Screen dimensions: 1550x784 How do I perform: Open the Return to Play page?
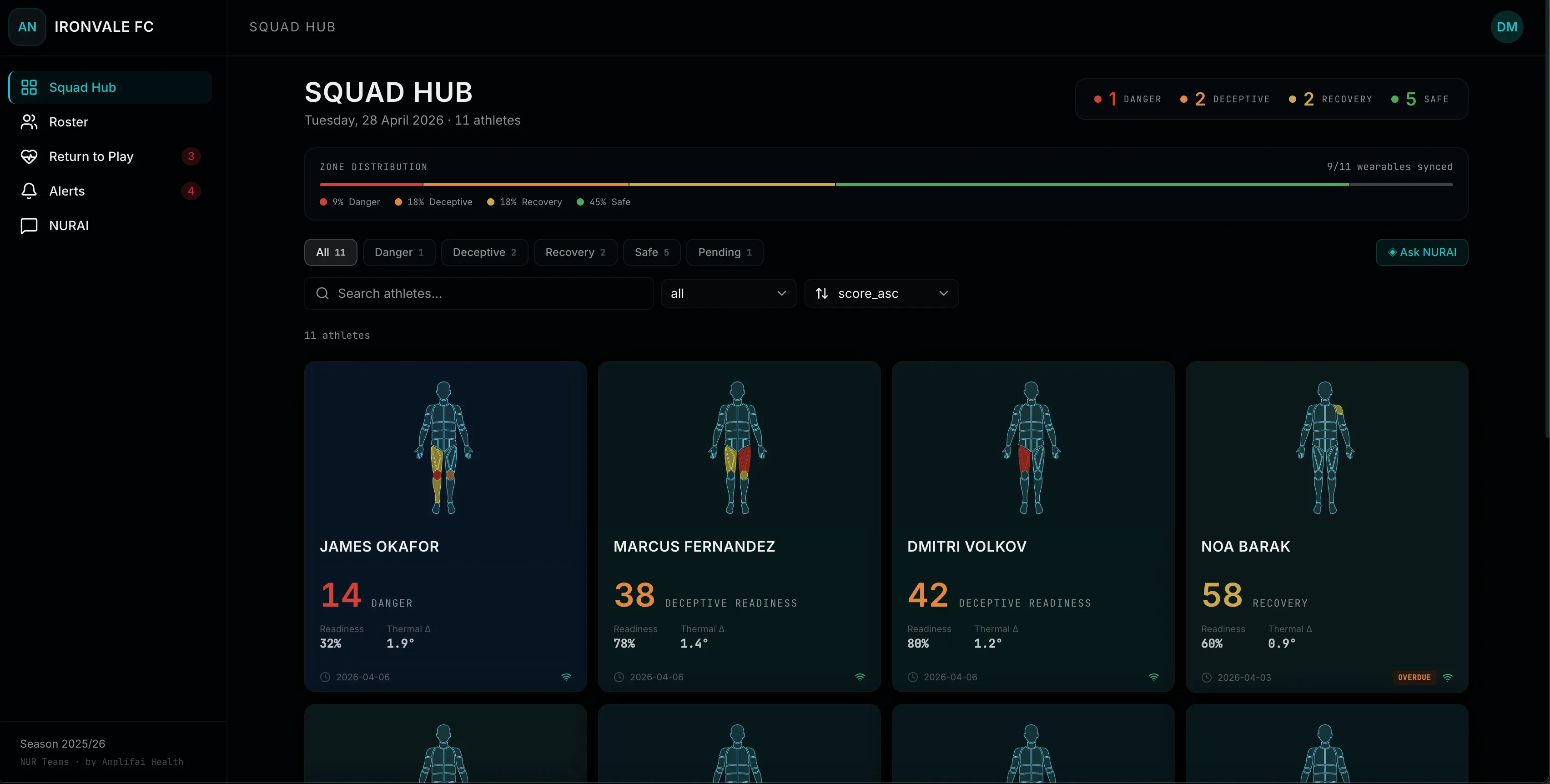[110, 156]
